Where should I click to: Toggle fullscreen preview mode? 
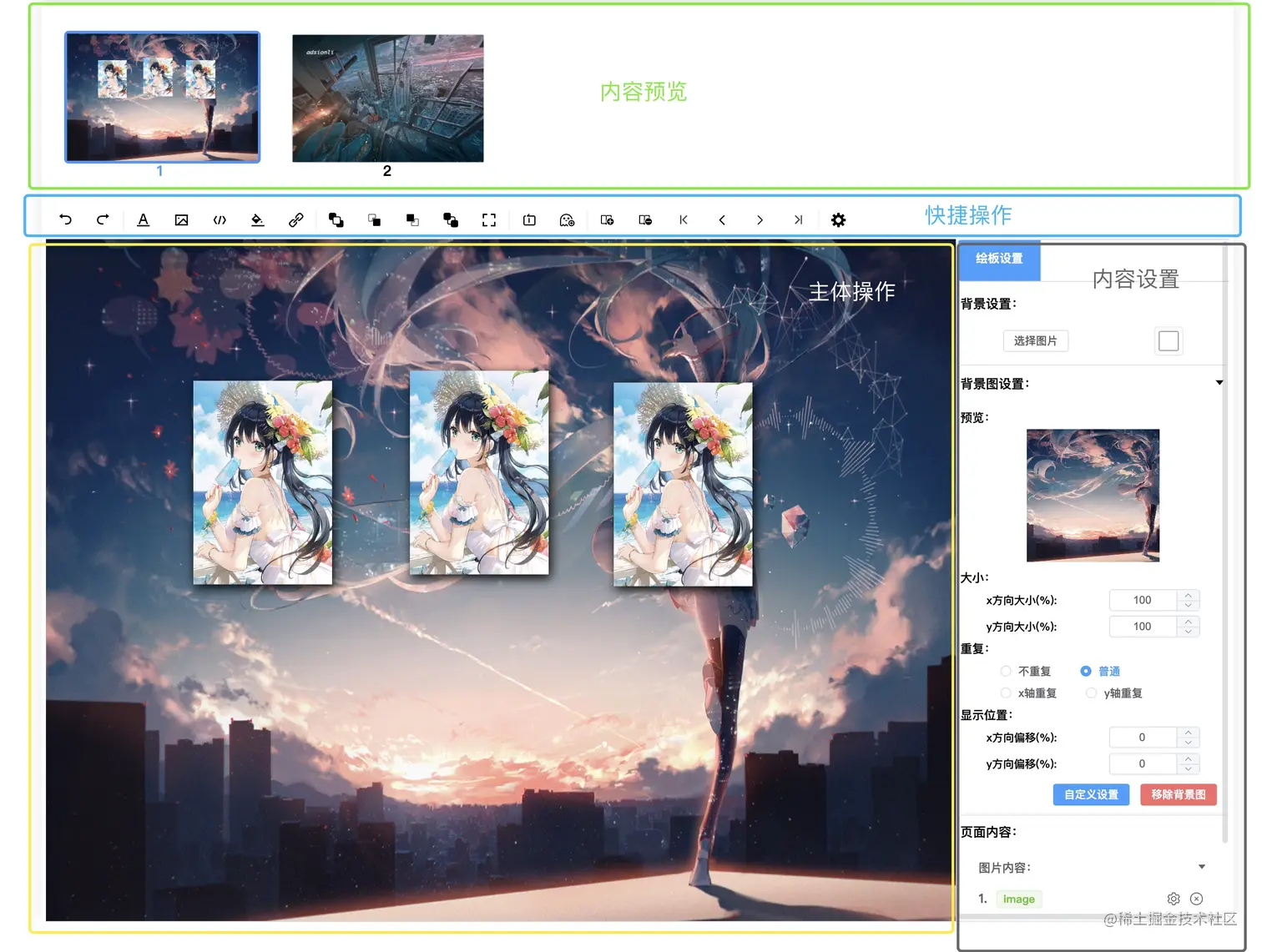[x=489, y=219]
